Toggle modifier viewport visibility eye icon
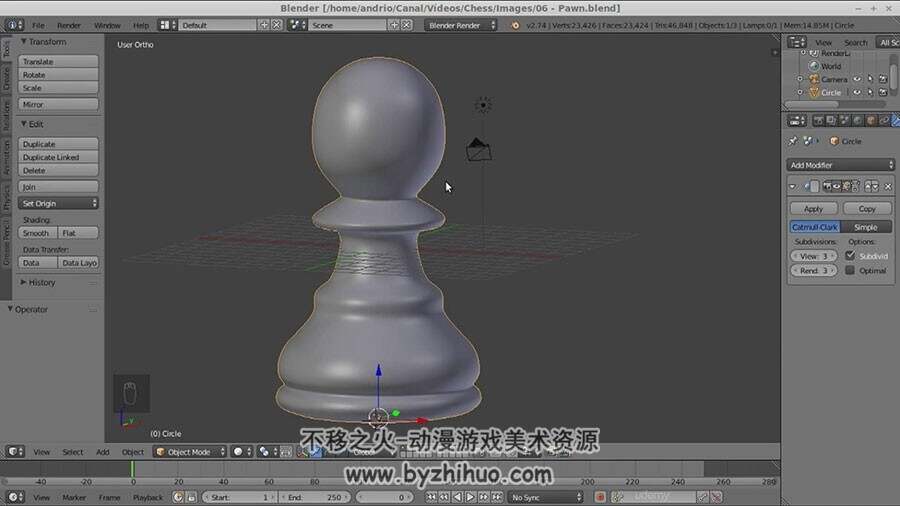Viewport: 900px width, 506px height. click(x=836, y=186)
